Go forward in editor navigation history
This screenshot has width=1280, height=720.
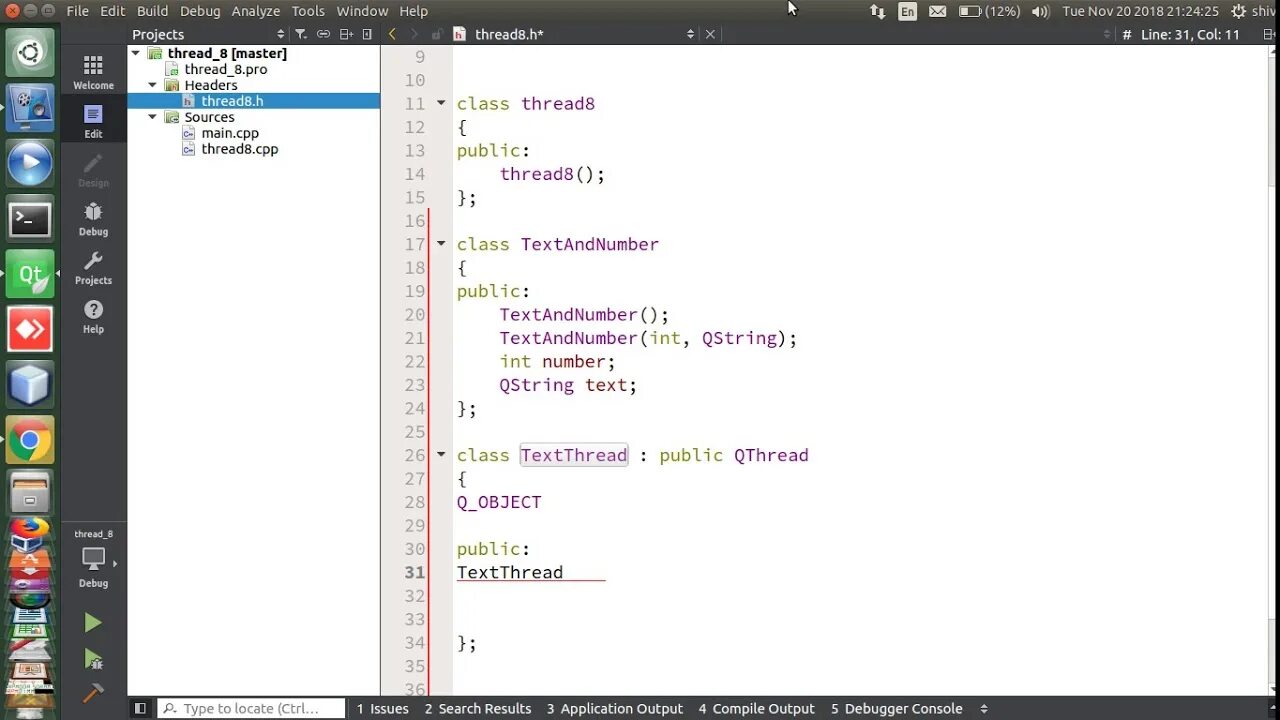click(x=414, y=34)
